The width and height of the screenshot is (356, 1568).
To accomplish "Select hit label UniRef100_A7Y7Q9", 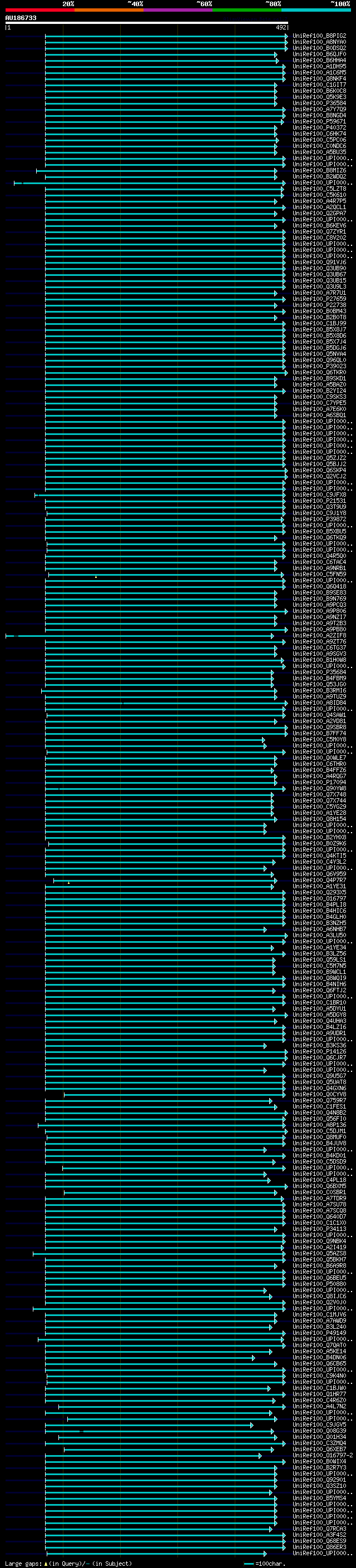I will (319, 110).
